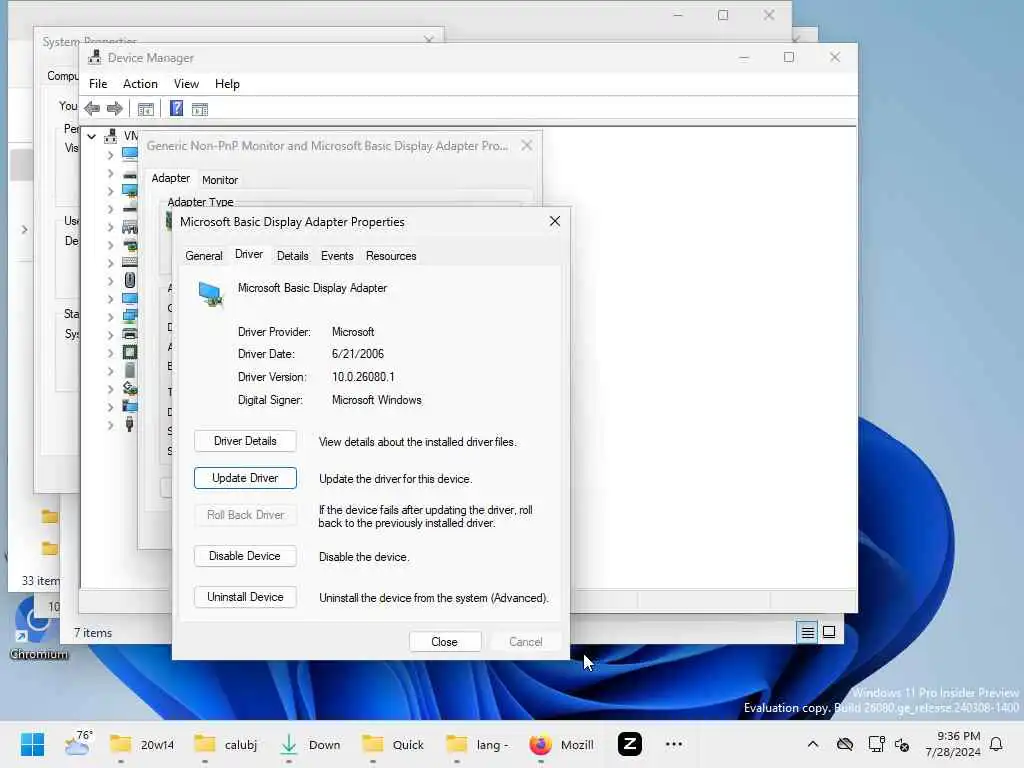This screenshot has width=1024, height=768.
Task: Open the taskbar clock showing 9:36 PM
Action: pos(953,744)
